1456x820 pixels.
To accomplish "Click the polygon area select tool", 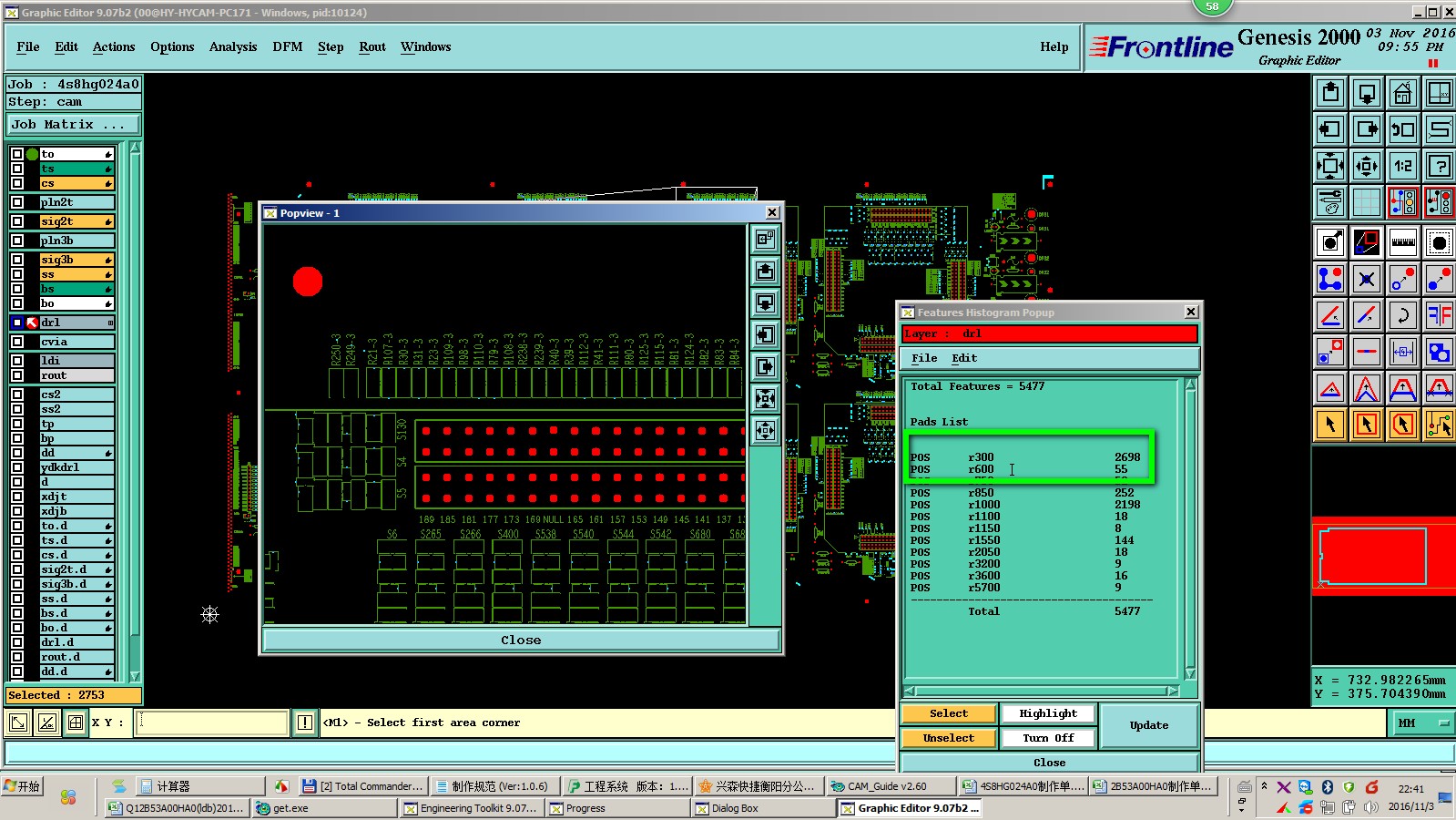I will pos(1403,425).
